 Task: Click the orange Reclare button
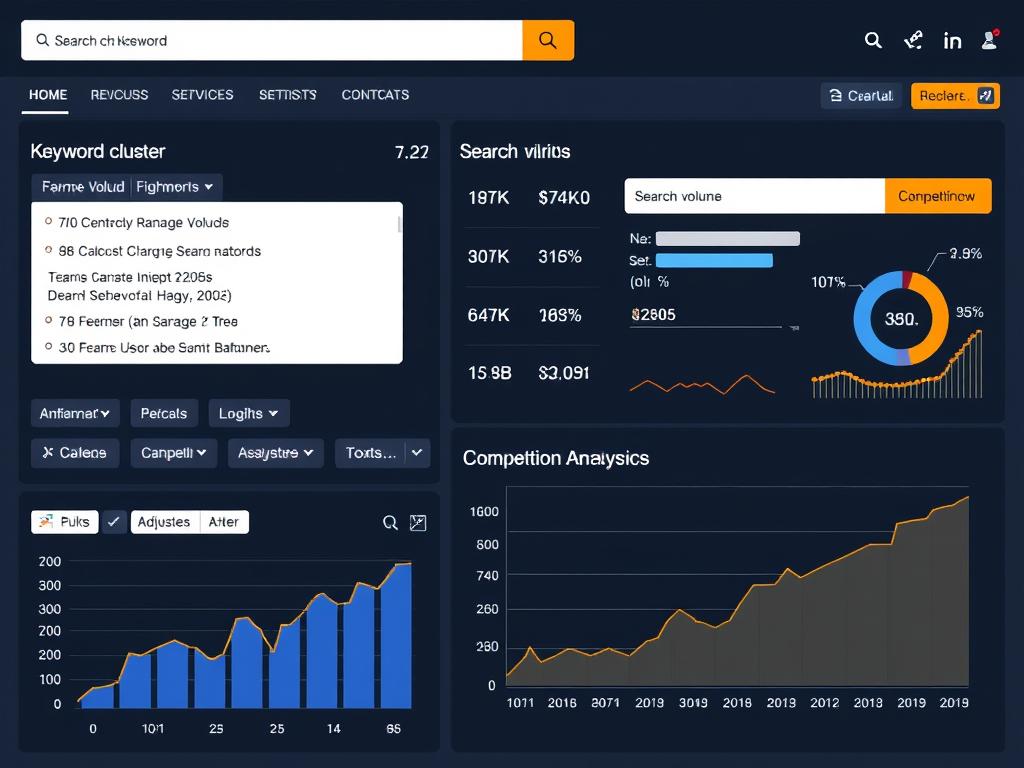pos(954,95)
